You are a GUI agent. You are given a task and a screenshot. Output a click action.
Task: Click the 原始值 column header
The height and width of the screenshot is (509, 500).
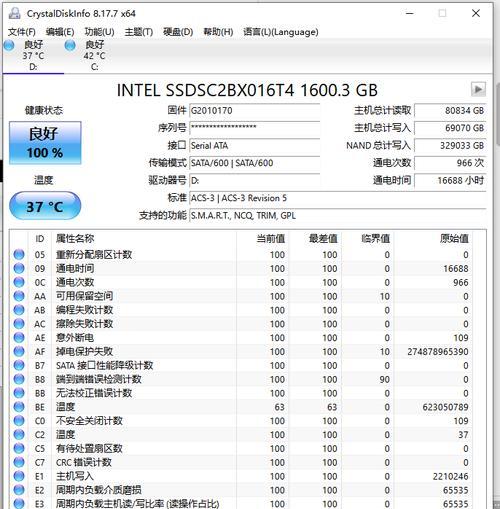[x=454, y=239]
